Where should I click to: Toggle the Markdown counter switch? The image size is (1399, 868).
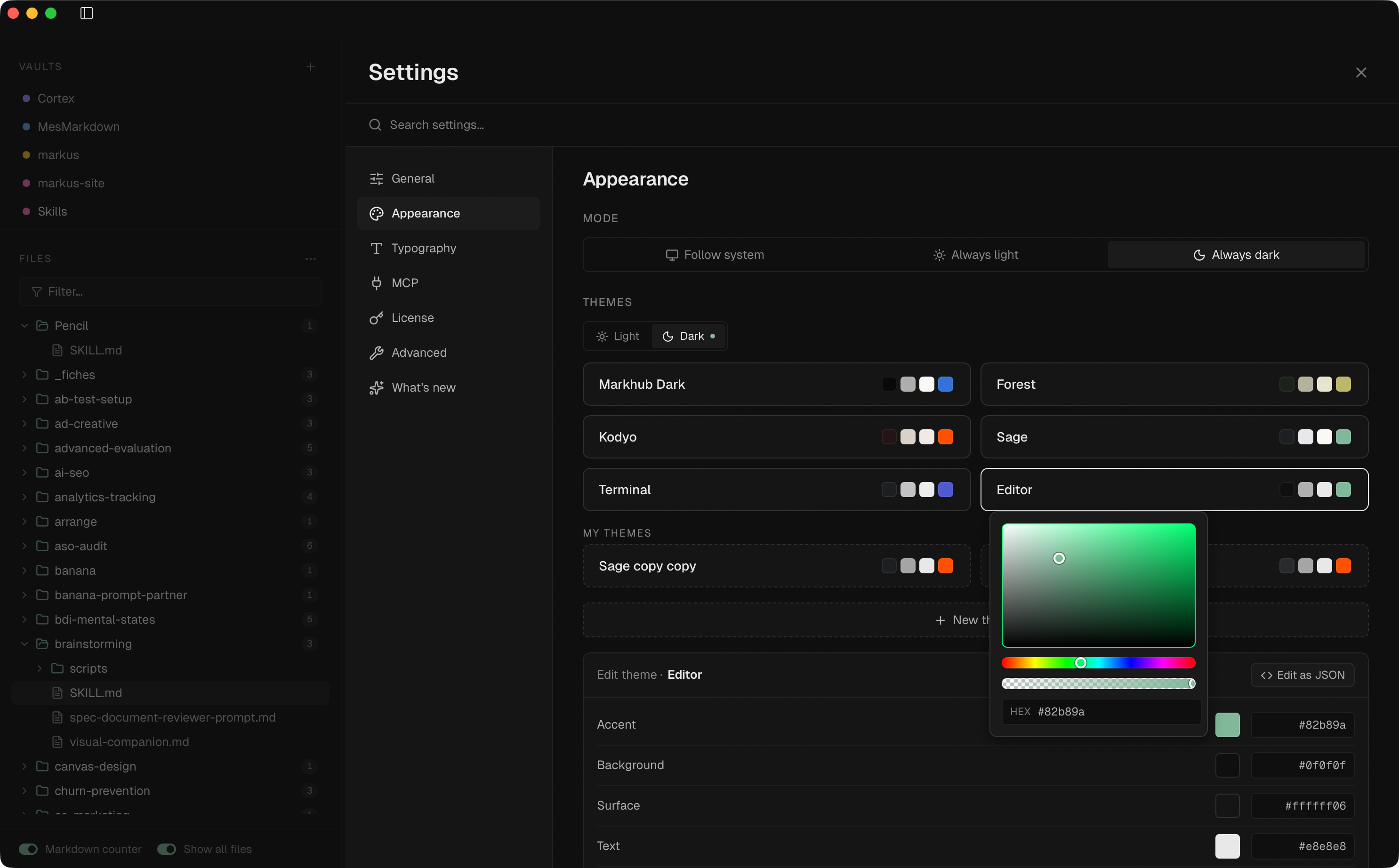point(28,849)
